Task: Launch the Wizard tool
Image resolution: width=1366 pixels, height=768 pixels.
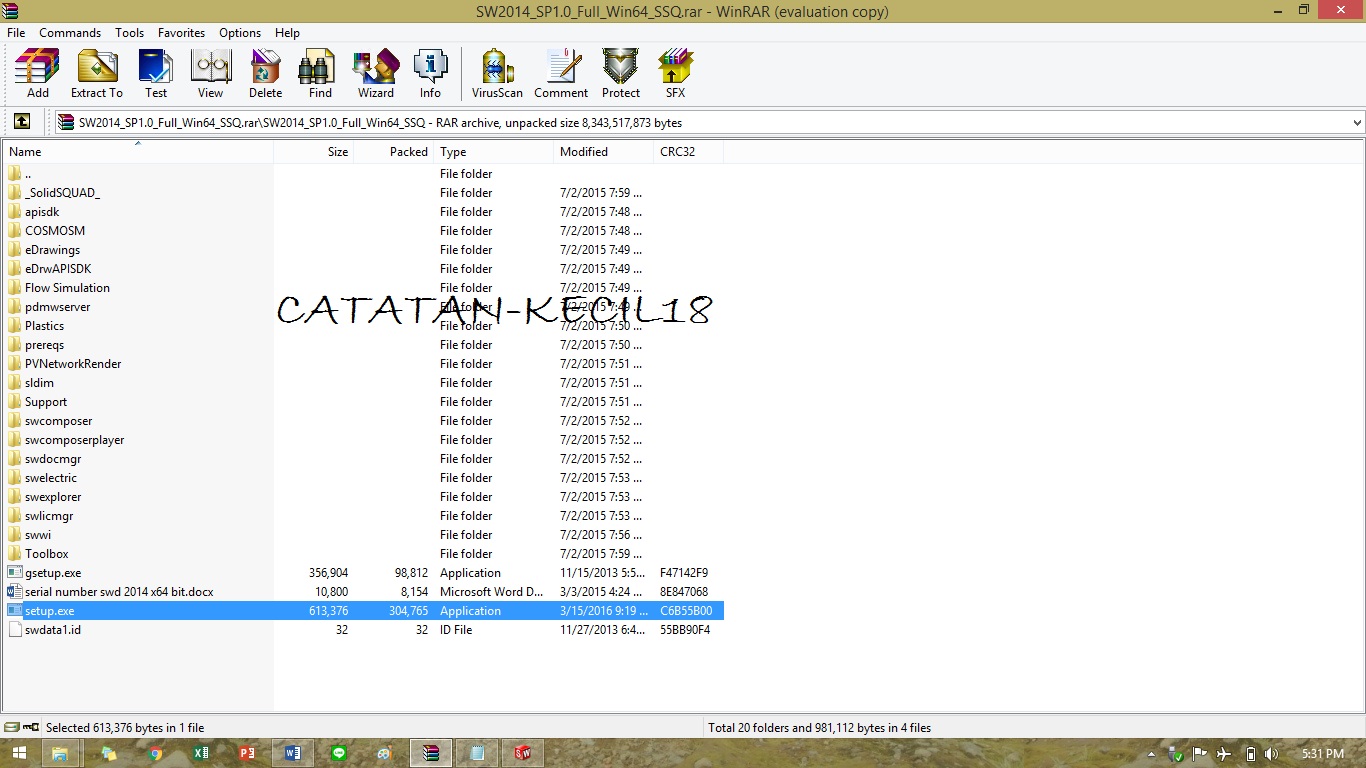Action: tap(376, 74)
